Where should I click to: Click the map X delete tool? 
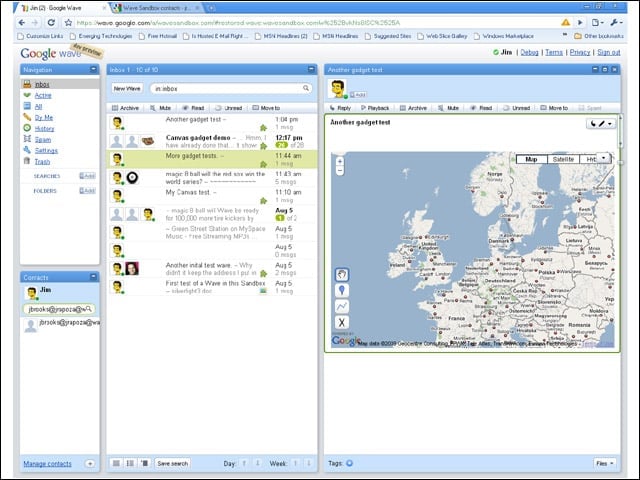342,322
